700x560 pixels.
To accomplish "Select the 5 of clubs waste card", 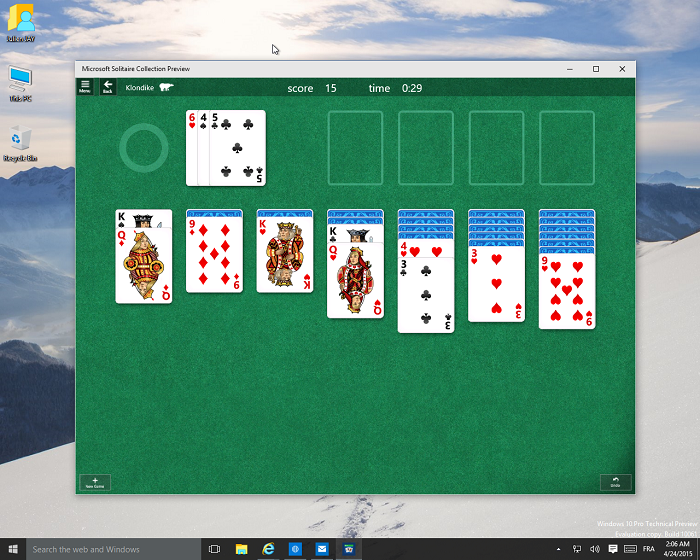I will pyautogui.click(x=238, y=148).
